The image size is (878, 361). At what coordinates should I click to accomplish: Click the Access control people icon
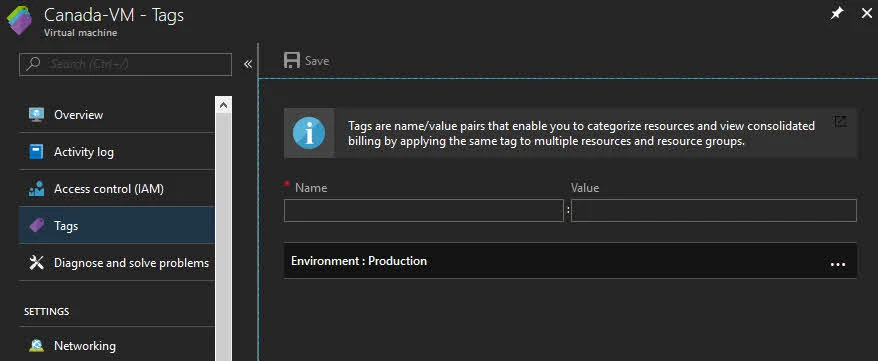(36, 189)
